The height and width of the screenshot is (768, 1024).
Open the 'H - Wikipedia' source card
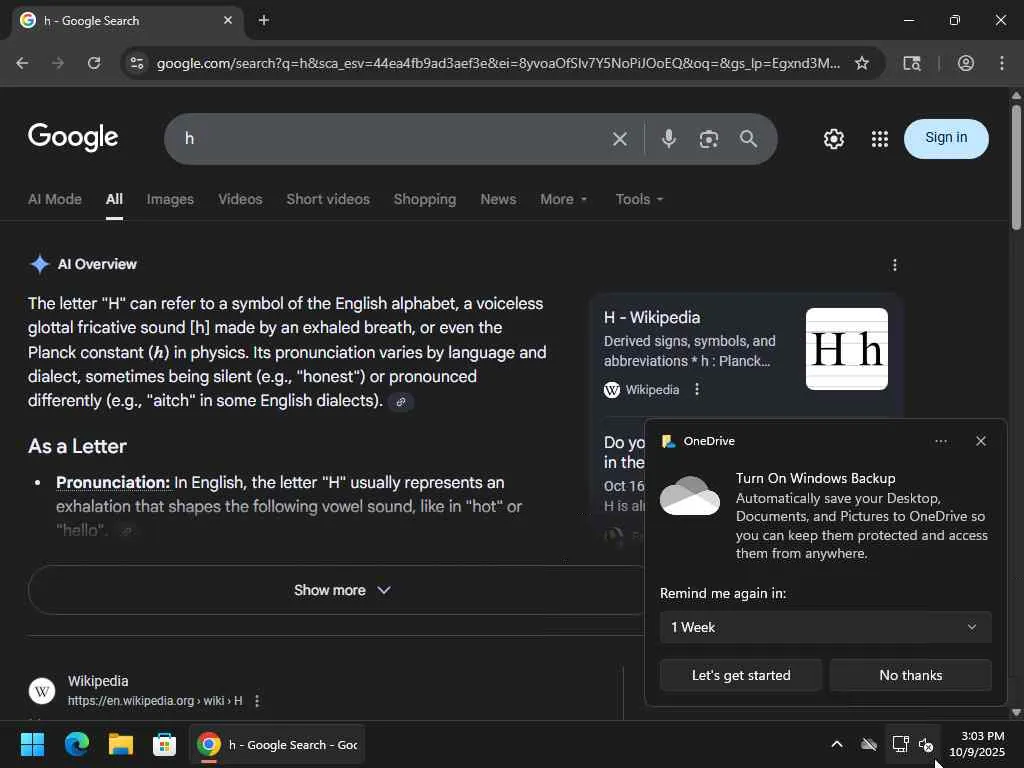point(652,317)
